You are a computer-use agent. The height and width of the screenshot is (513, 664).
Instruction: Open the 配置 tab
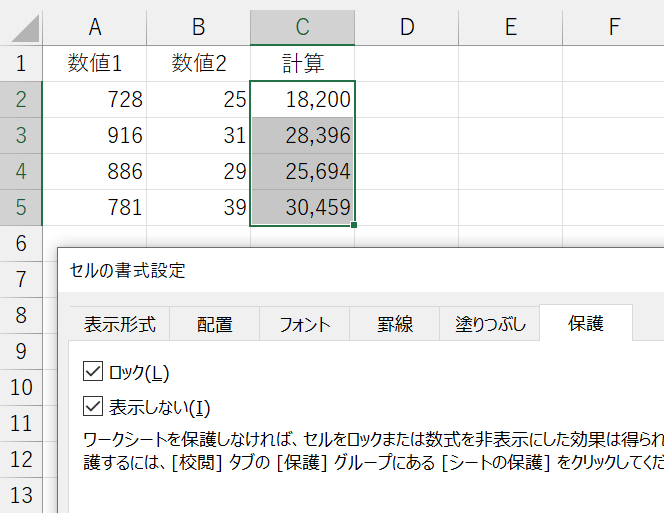(214, 325)
